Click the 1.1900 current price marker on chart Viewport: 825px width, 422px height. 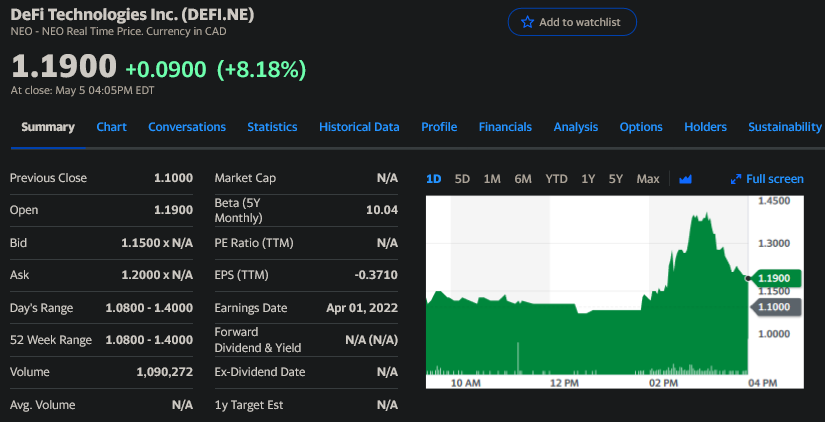tap(774, 278)
